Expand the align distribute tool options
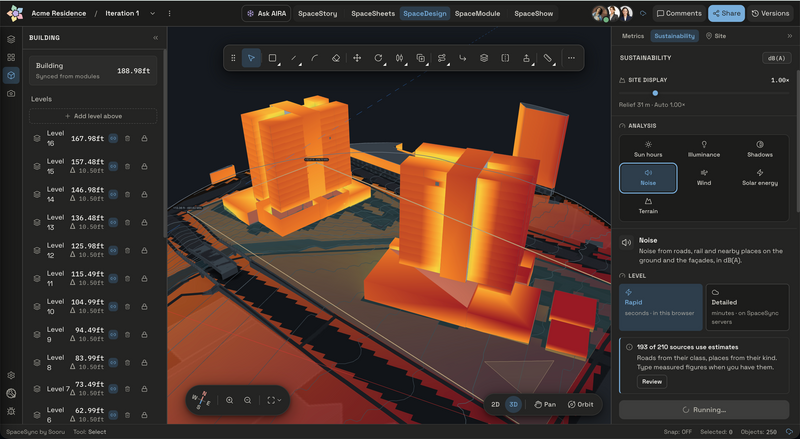Viewport: 800px width, 439px height. (x=442, y=58)
